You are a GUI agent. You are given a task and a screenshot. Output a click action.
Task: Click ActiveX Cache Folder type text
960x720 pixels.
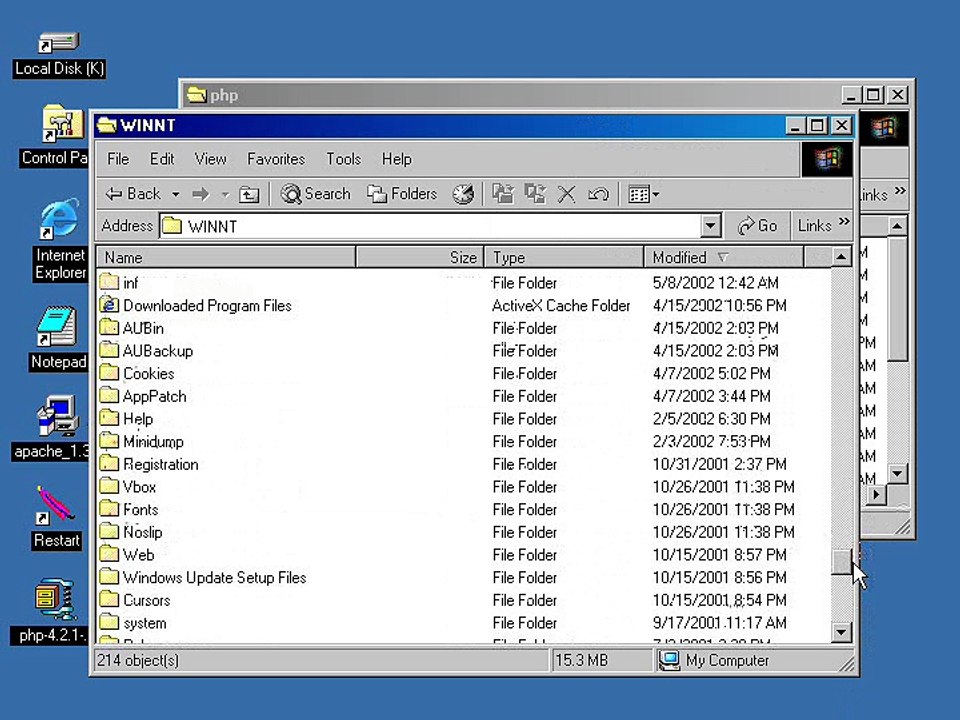(561, 306)
